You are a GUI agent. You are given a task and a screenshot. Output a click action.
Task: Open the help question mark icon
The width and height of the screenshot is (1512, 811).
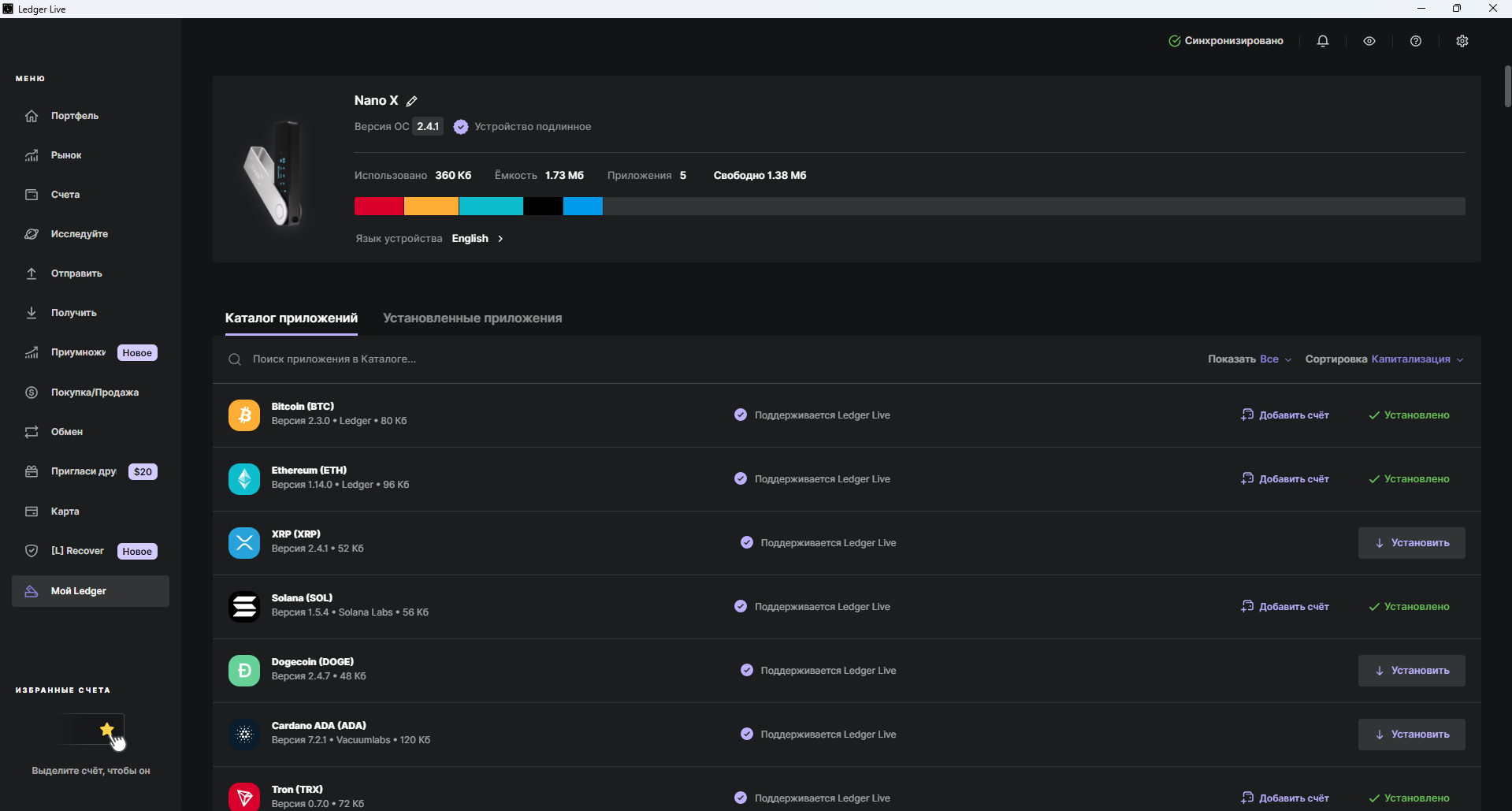point(1416,41)
